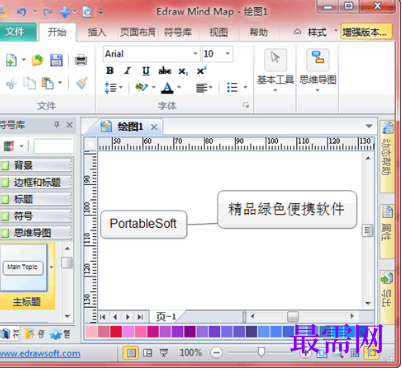The image size is (402, 370).
Task: Paste with the clipboard icon
Action: (47, 83)
